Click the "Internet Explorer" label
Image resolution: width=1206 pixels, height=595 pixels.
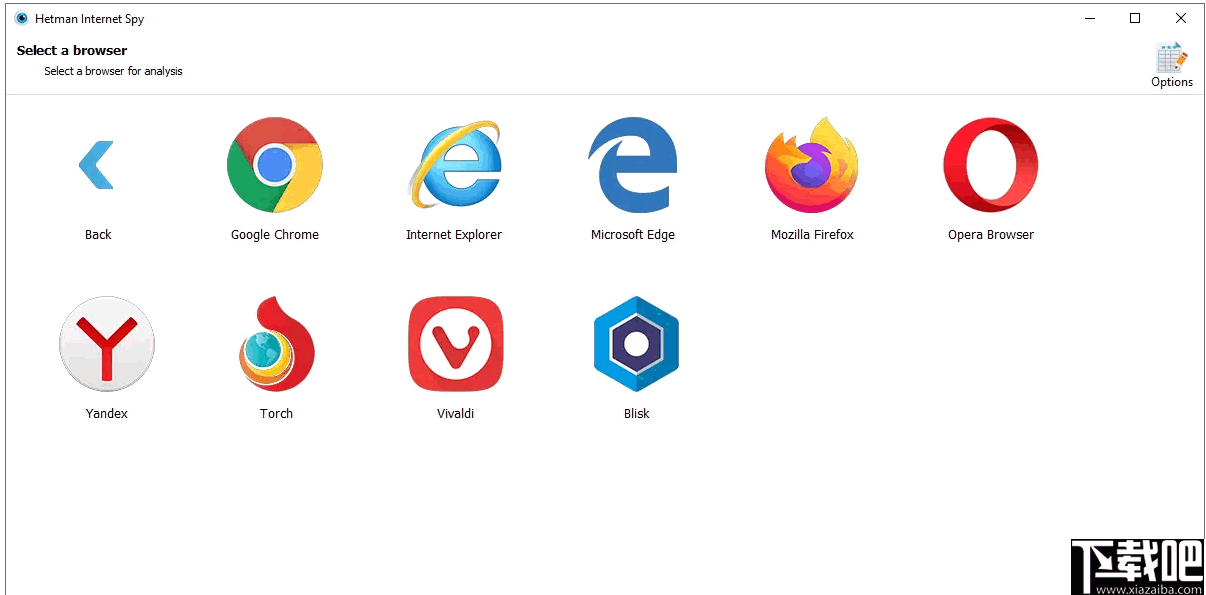[454, 235]
